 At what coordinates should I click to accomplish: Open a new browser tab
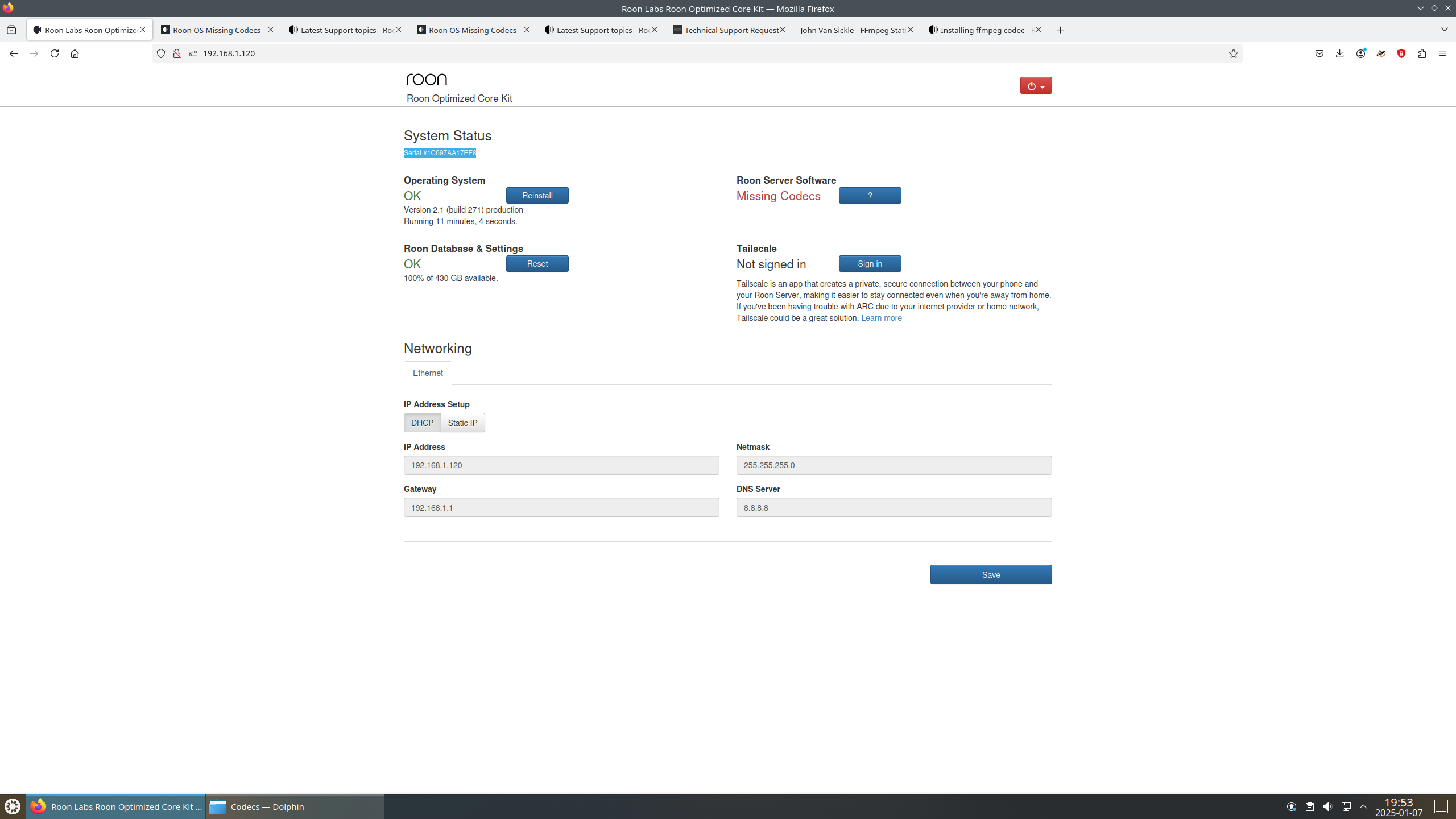pos(1060,30)
